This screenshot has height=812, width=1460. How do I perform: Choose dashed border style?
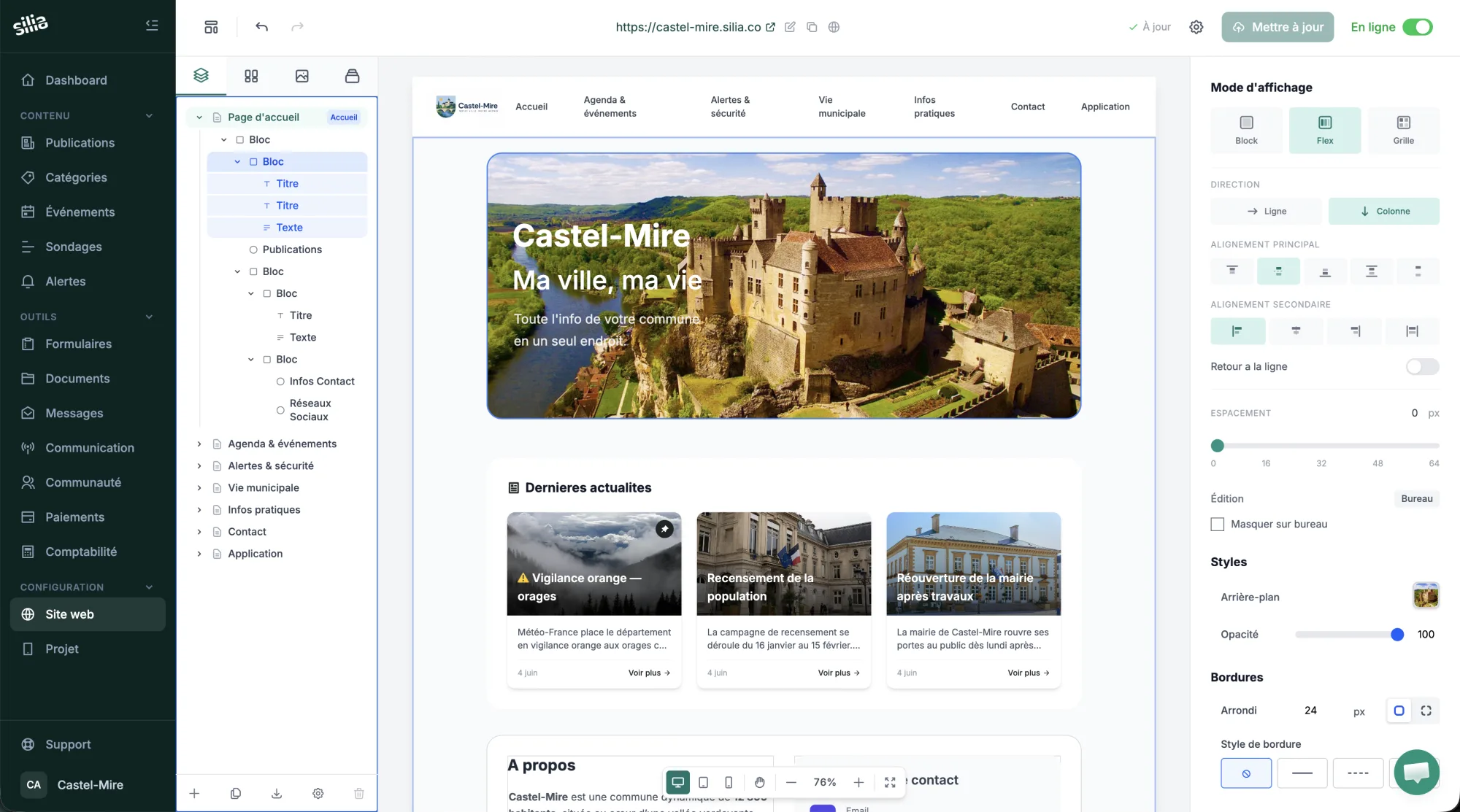point(1358,773)
